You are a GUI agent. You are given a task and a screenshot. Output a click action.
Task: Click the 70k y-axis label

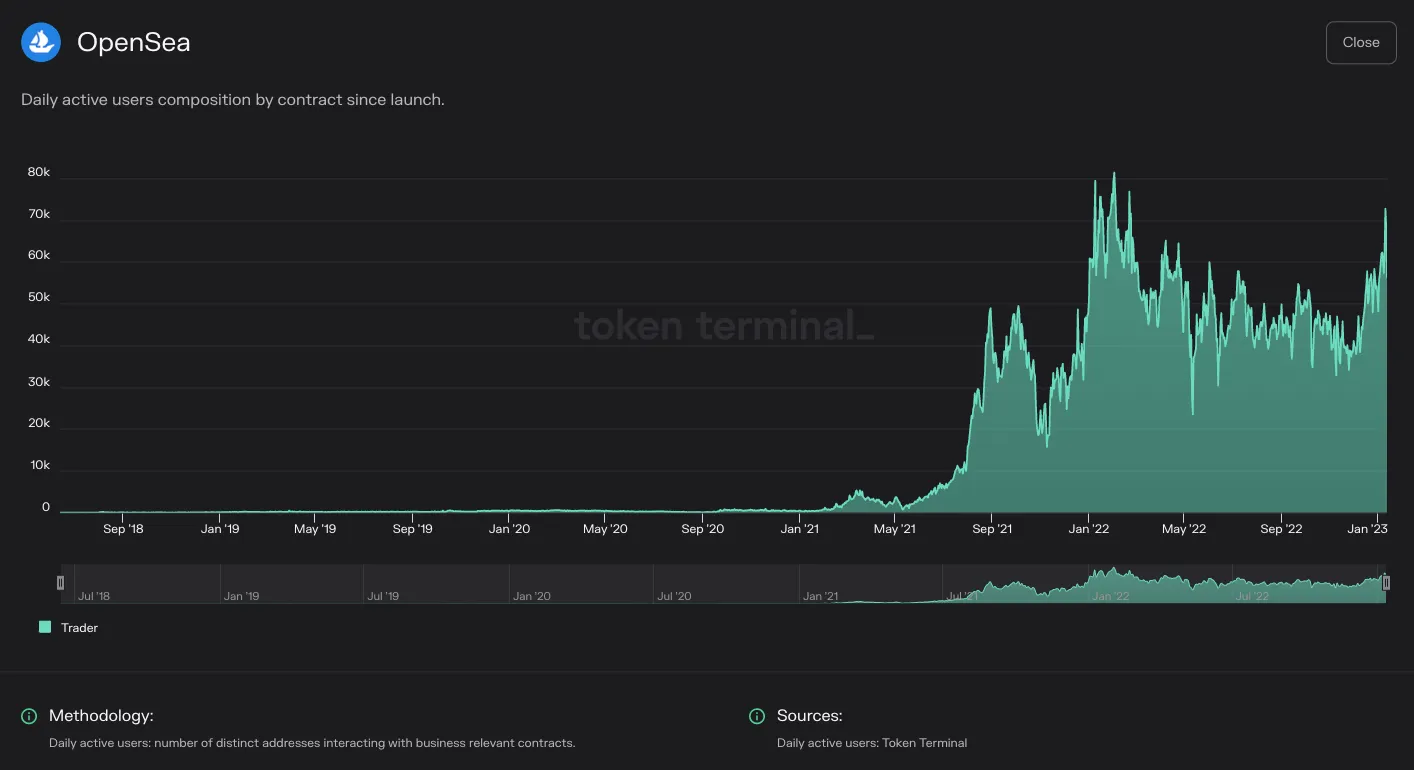(39, 214)
